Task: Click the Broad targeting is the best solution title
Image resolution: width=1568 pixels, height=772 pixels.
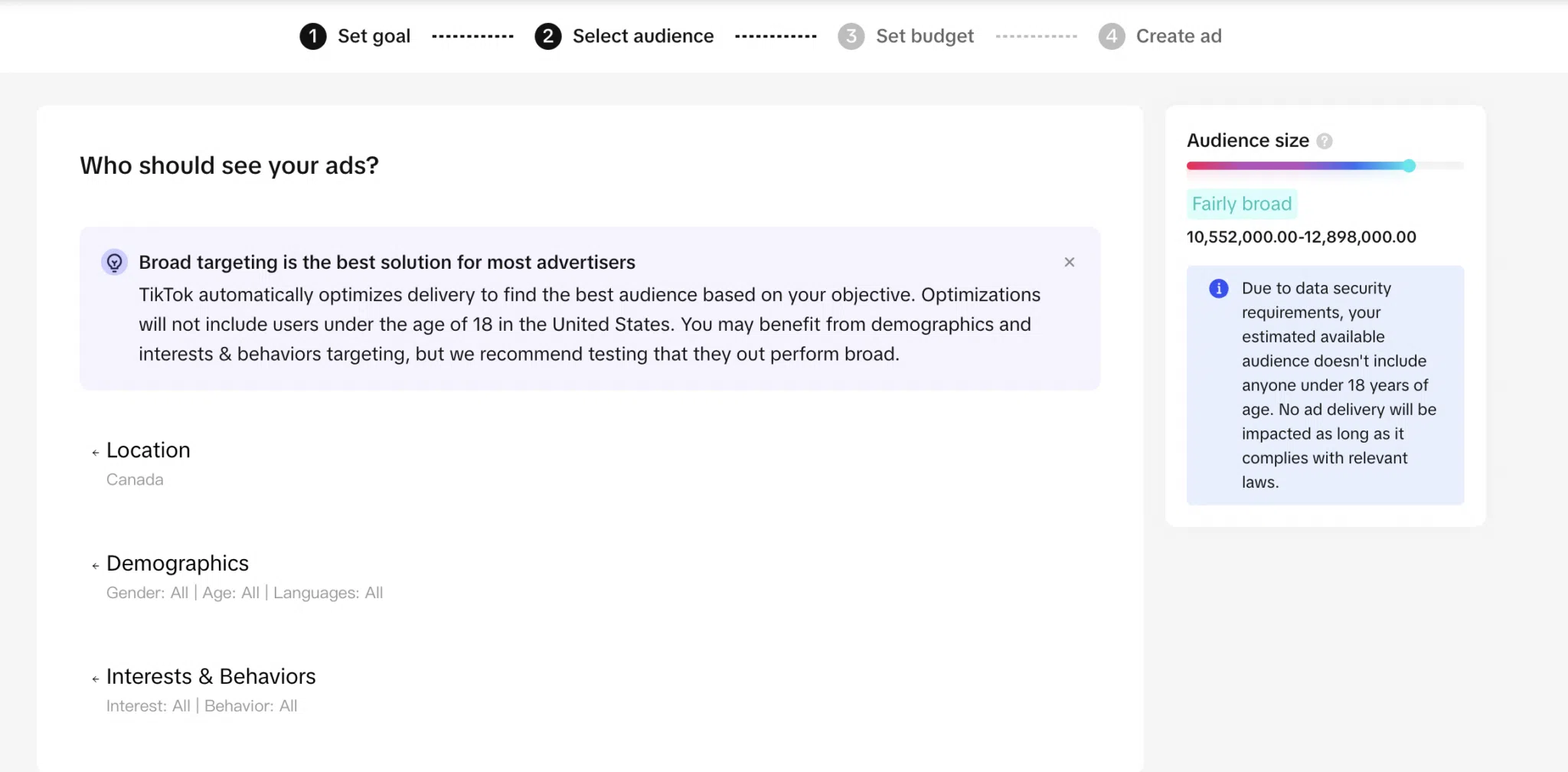Action: pyautogui.click(x=387, y=263)
